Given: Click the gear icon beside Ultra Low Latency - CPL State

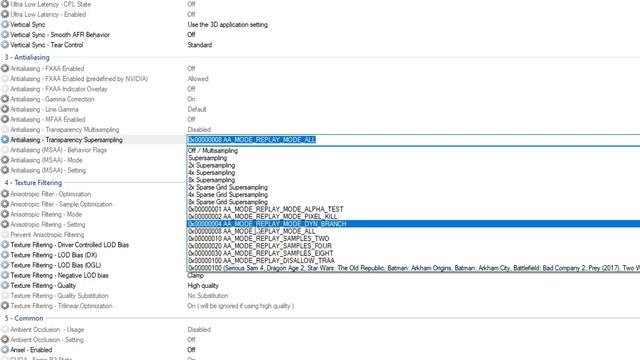Looking at the screenshot, I should point(5,4).
